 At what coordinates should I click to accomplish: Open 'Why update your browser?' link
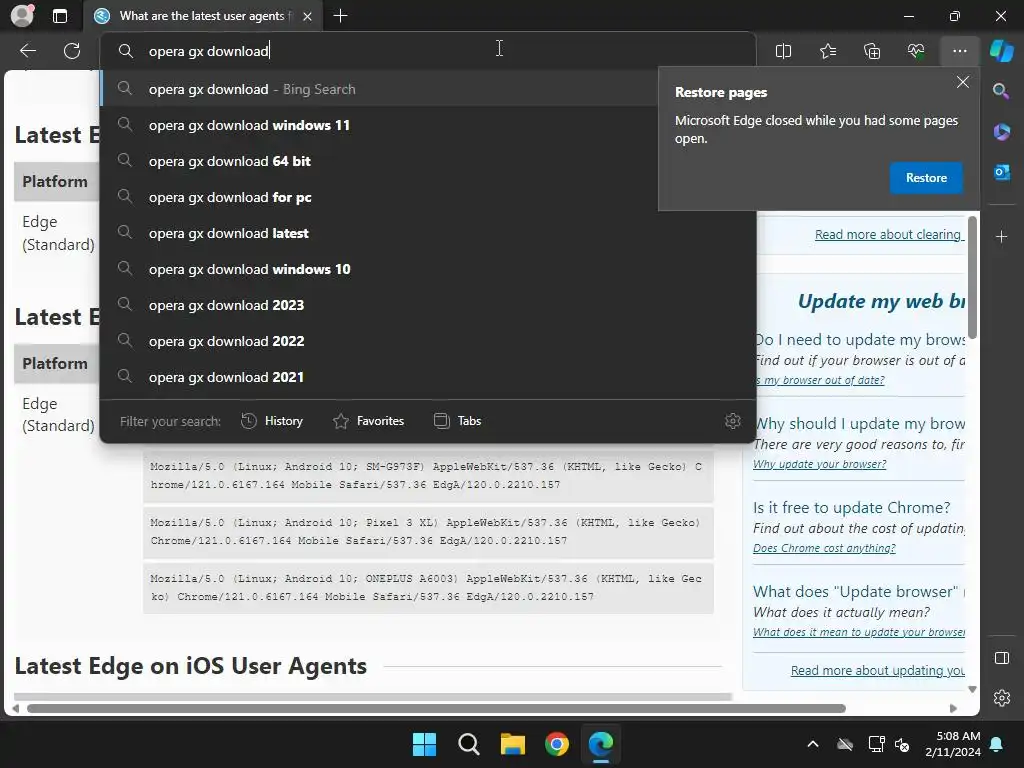pyautogui.click(x=819, y=464)
